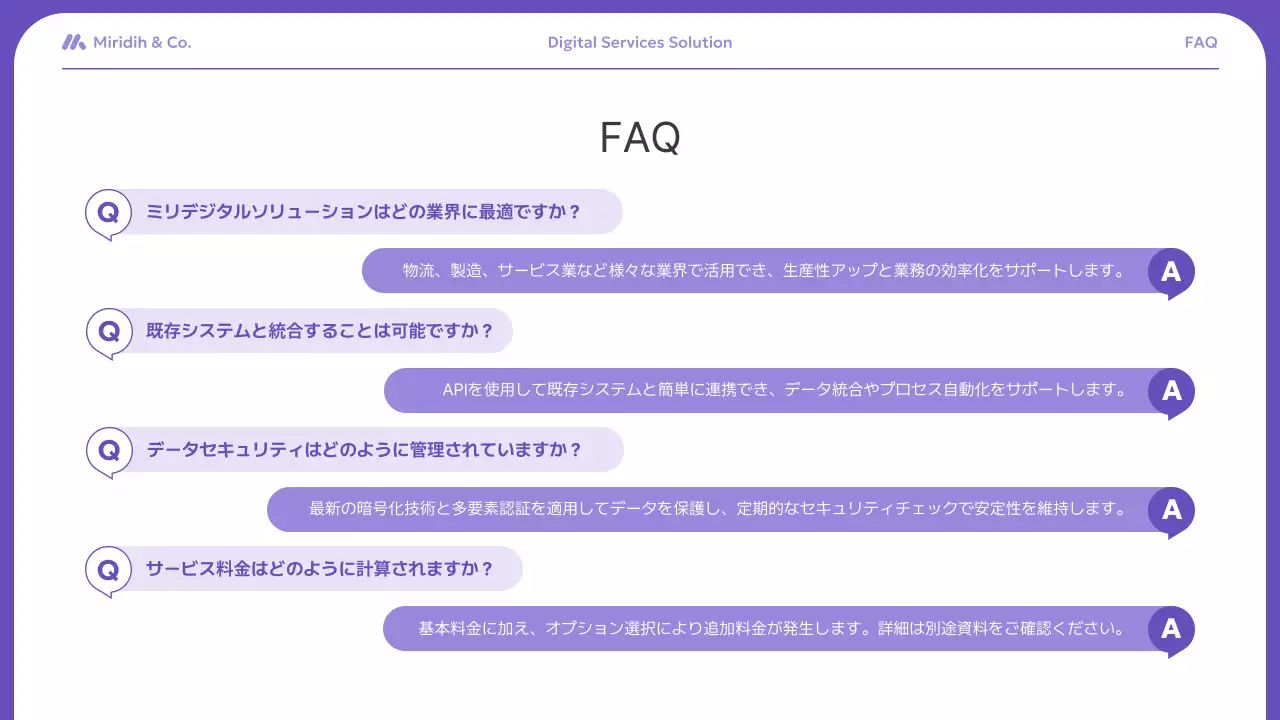Click the Miridih & Co. brand name
Screen dimensions: 1280x720
(143, 42)
